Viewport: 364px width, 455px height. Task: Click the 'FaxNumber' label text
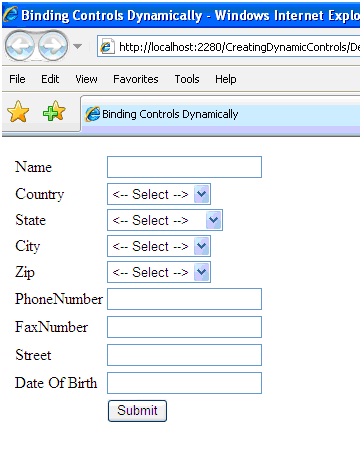pyautogui.click(x=51, y=327)
